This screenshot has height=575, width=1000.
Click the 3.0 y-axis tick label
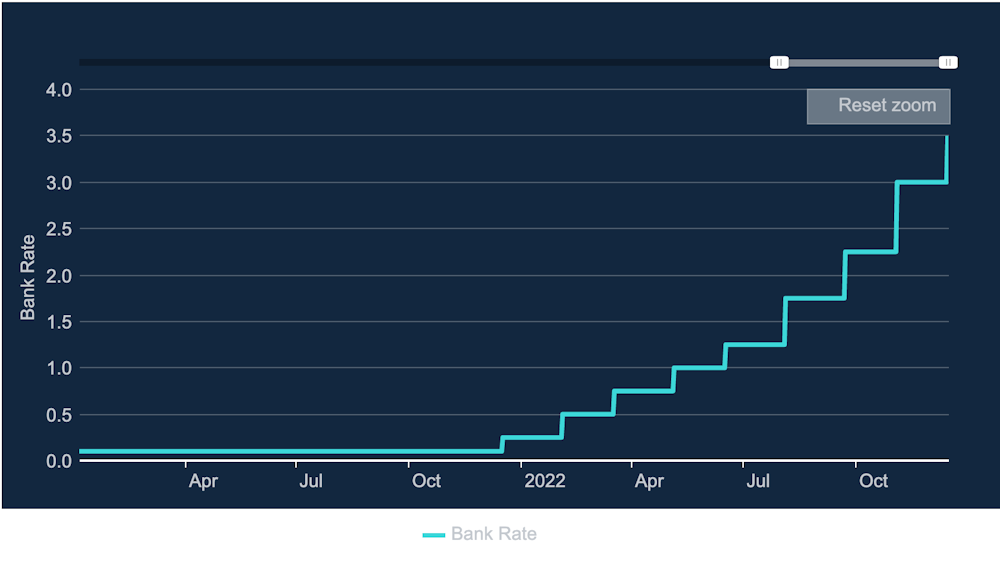tap(59, 183)
